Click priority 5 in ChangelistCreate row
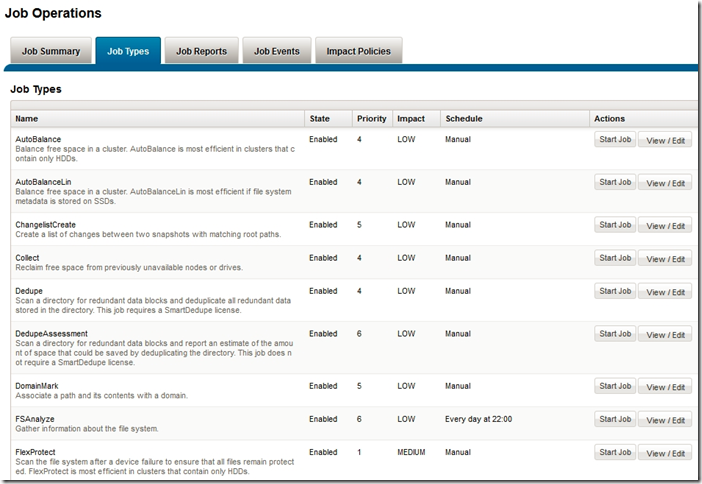This screenshot has width=702, height=484. click(x=359, y=225)
